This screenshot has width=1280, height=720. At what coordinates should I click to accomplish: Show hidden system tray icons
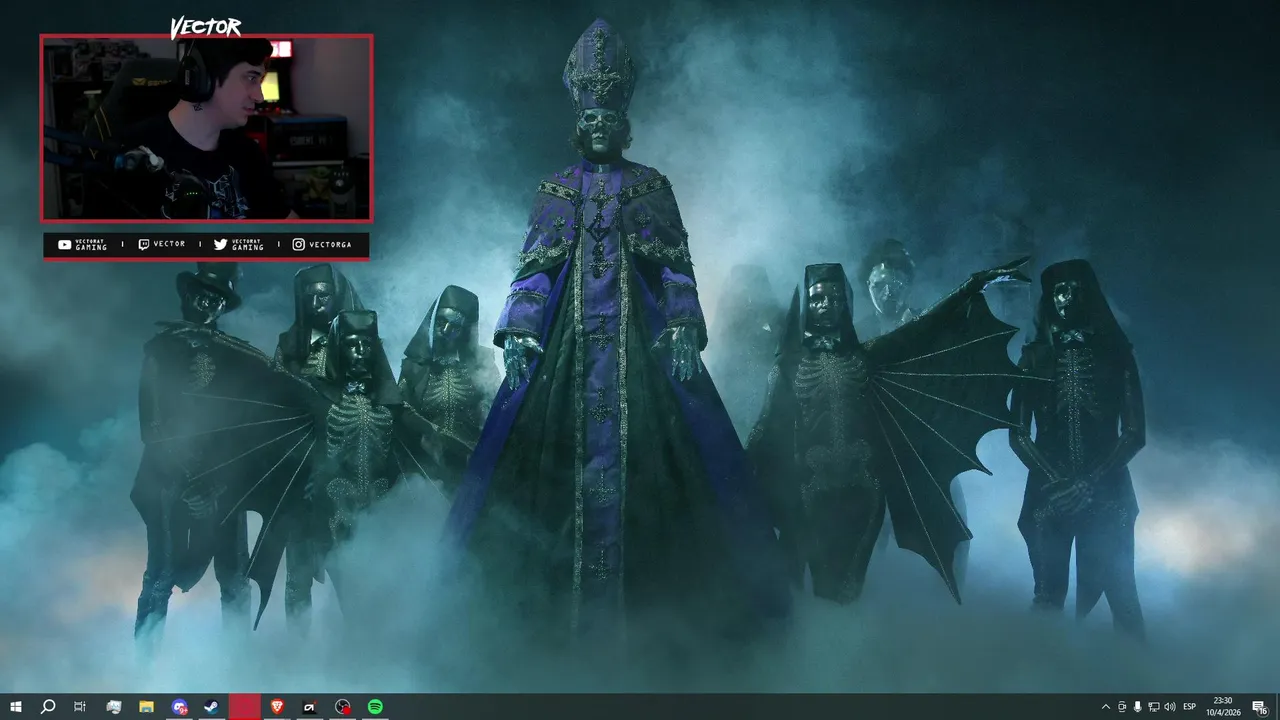pos(1105,707)
